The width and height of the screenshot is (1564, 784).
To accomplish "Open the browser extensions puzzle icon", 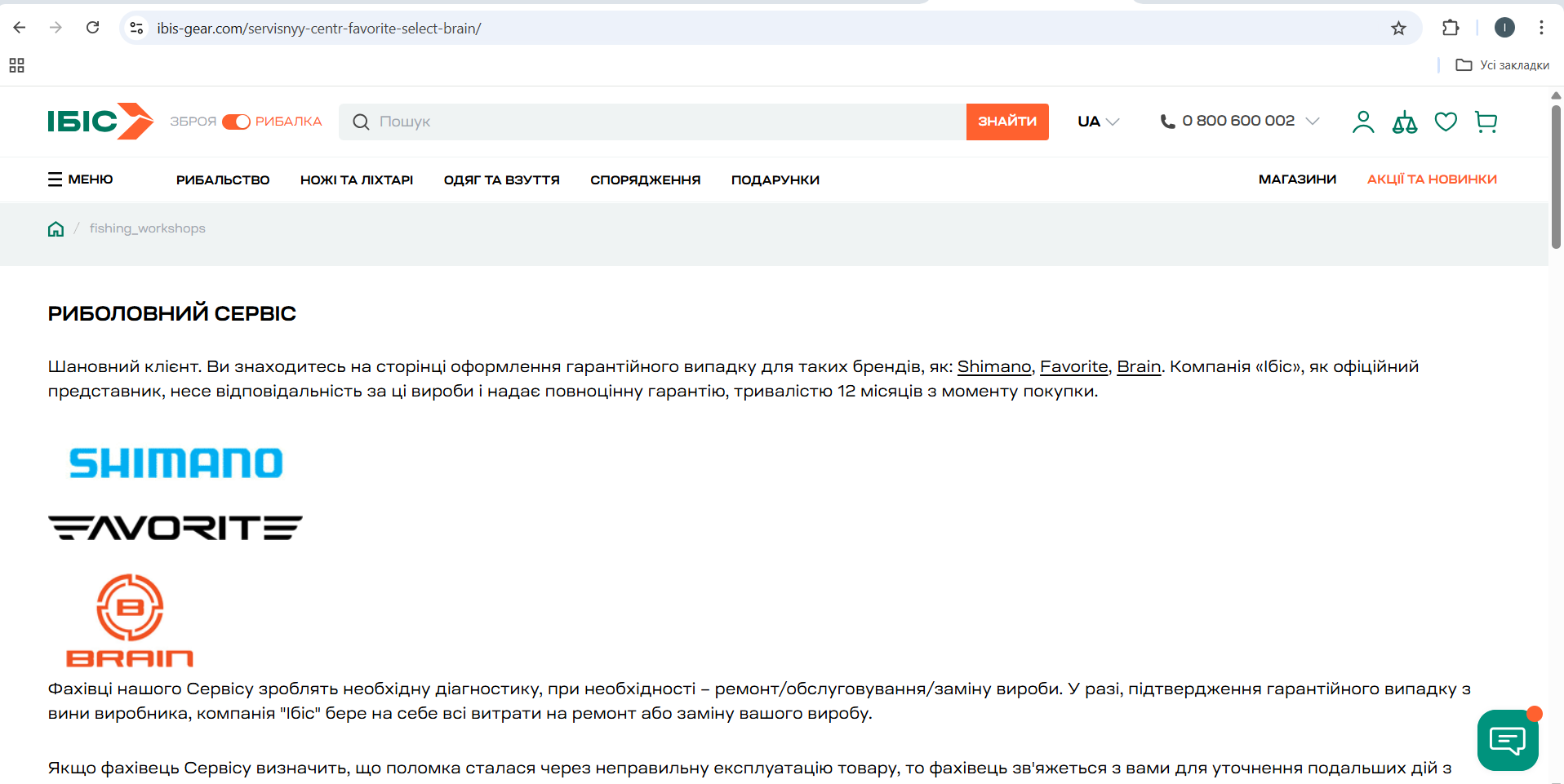I will click(1451, 28).
